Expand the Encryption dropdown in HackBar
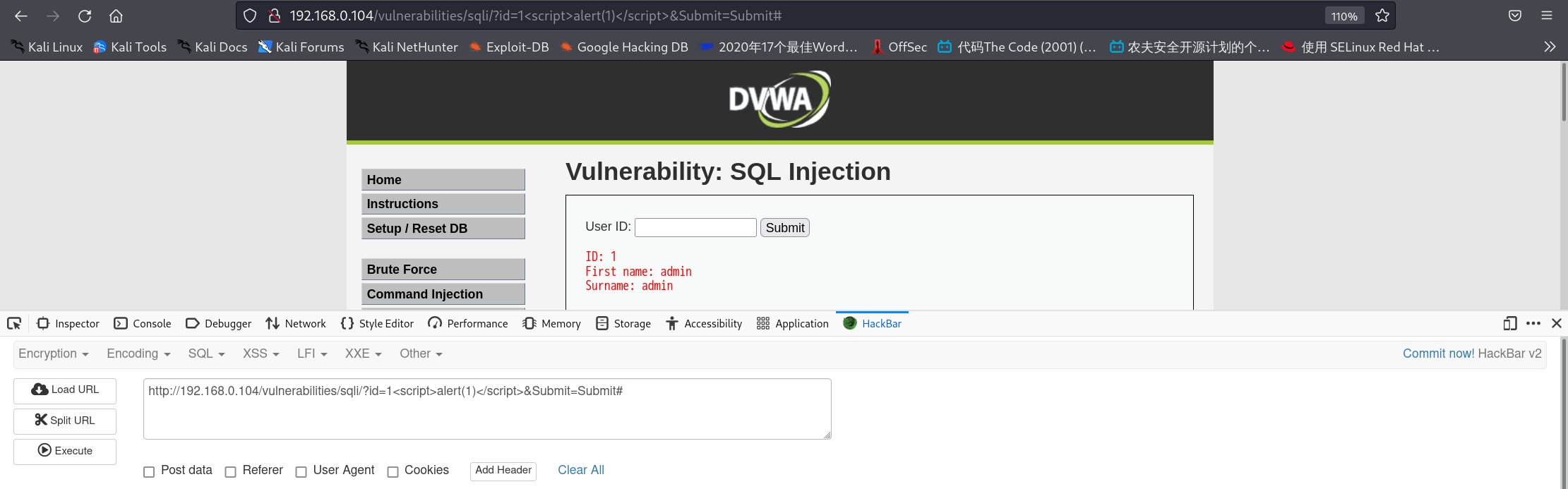This screenshot has height=489, width=1568. (x=54, y=354)
